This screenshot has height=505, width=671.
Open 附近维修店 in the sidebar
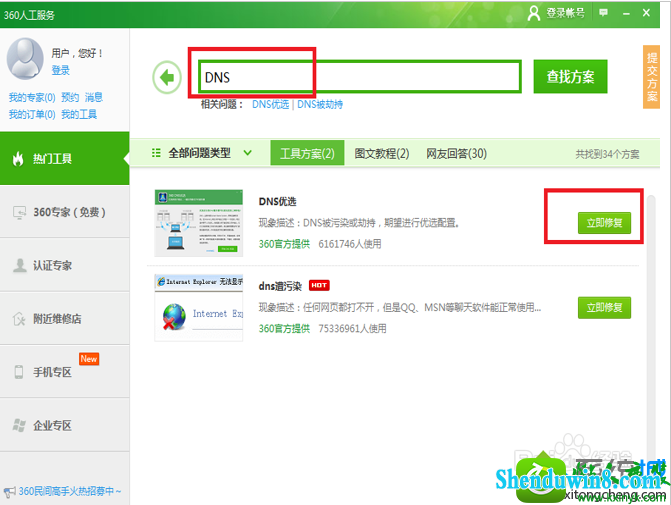coord(65,319)
